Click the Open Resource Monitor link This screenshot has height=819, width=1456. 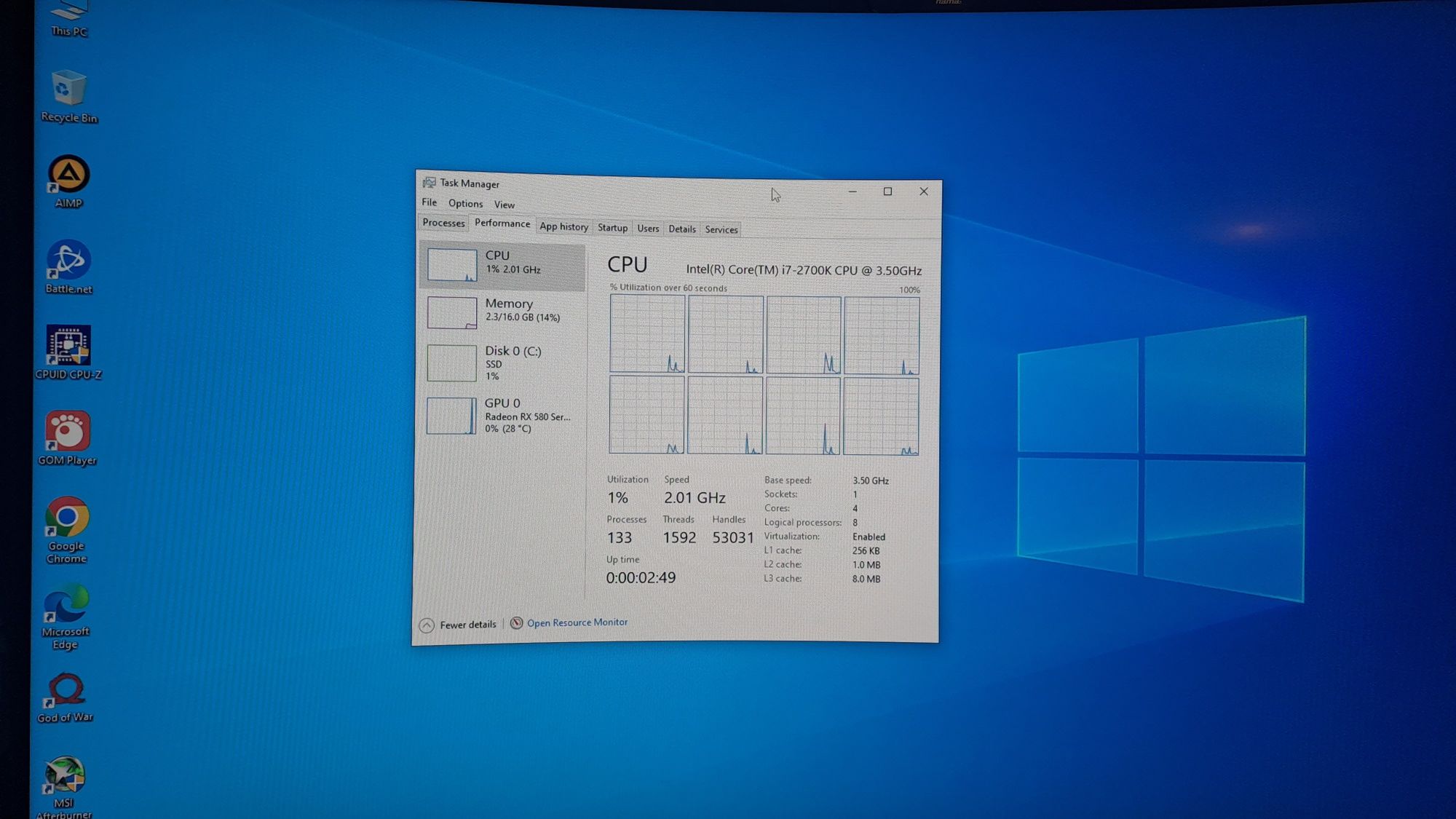click(577, 622)
